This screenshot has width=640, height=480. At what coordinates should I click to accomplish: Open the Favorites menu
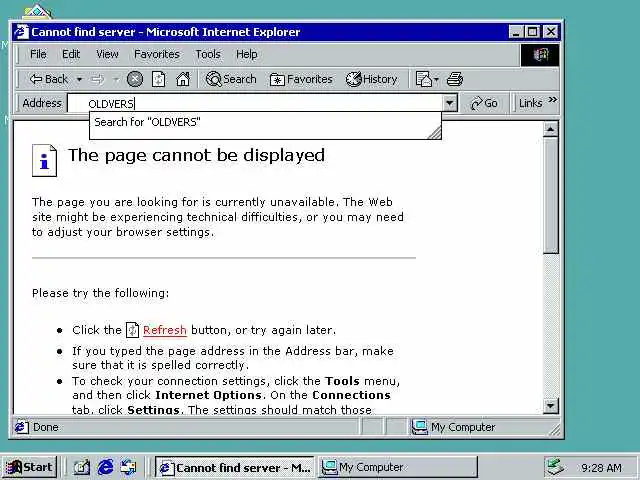(157, 54)
